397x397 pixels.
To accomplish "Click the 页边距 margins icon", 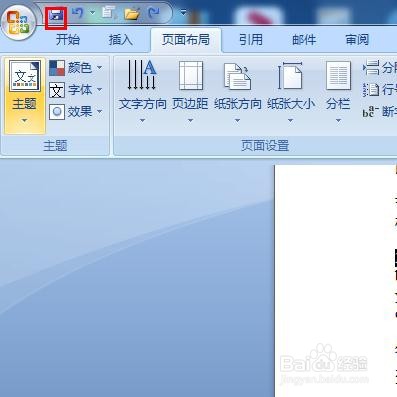I will (191, 76).
